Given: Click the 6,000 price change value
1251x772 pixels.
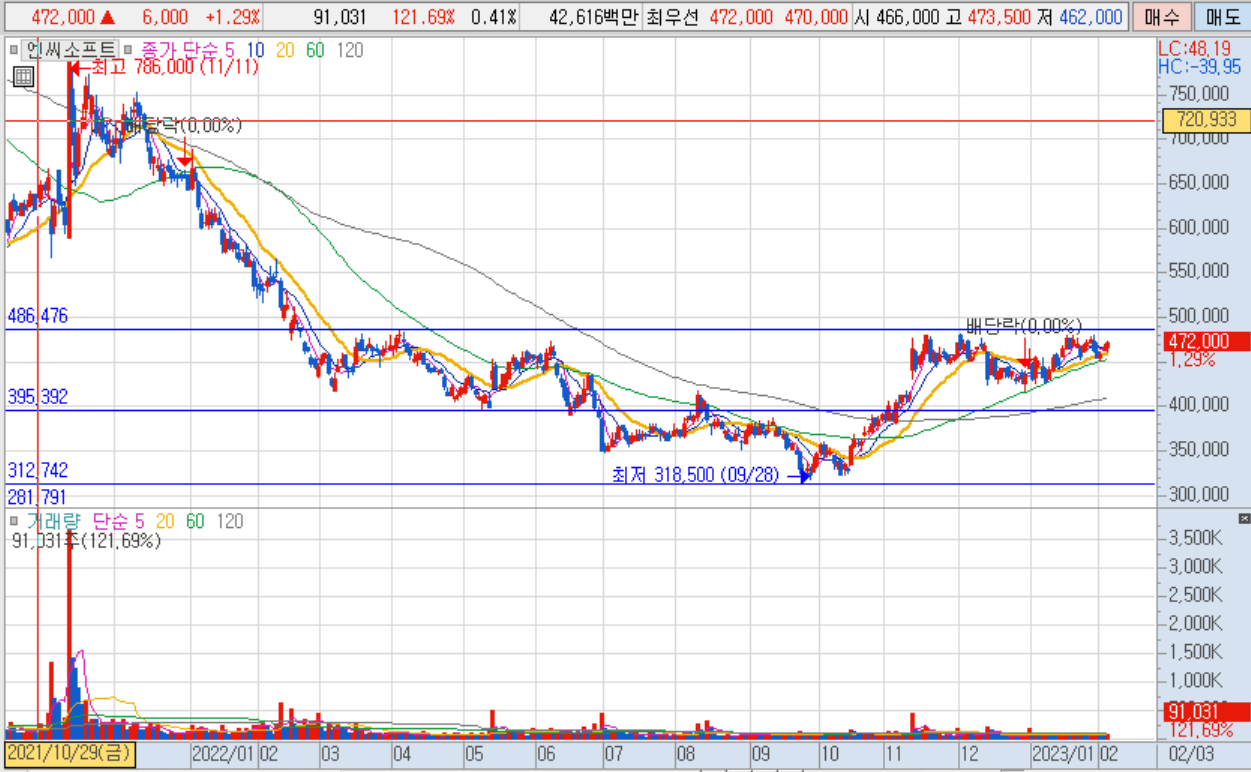Looking at the screenshot, I should 165,18.
